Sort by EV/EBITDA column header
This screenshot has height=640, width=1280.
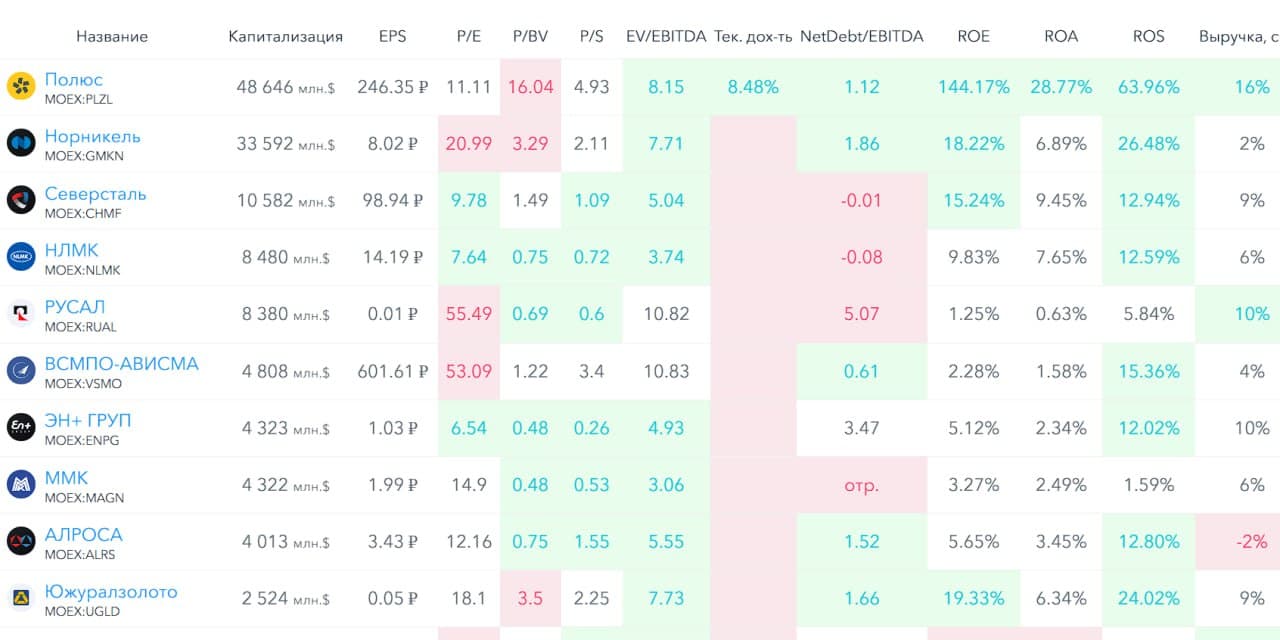665,36
